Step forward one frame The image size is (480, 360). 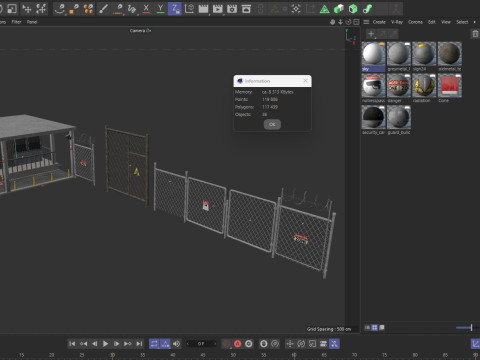(116, 344)
